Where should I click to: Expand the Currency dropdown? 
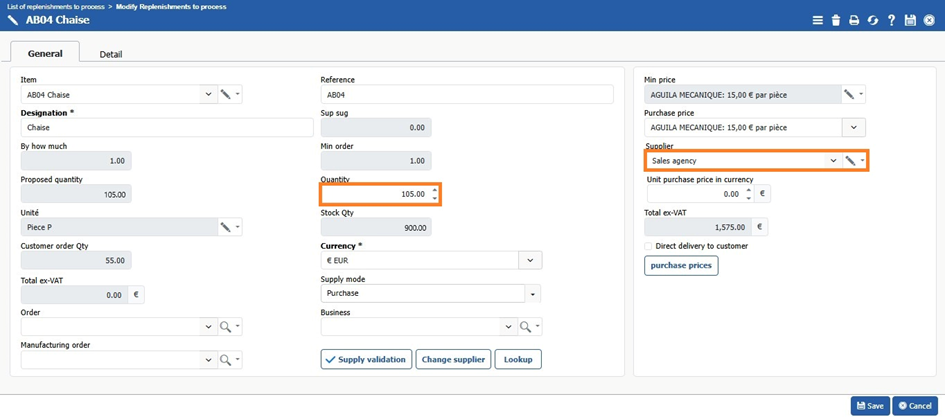[530, 260]
